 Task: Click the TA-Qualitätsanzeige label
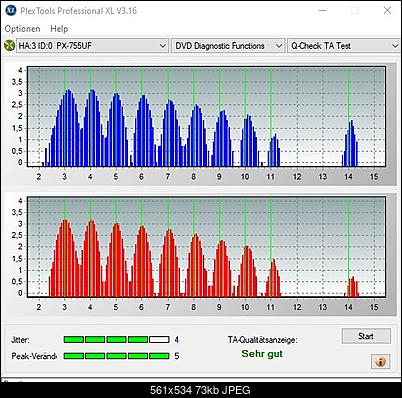(262, 340)
